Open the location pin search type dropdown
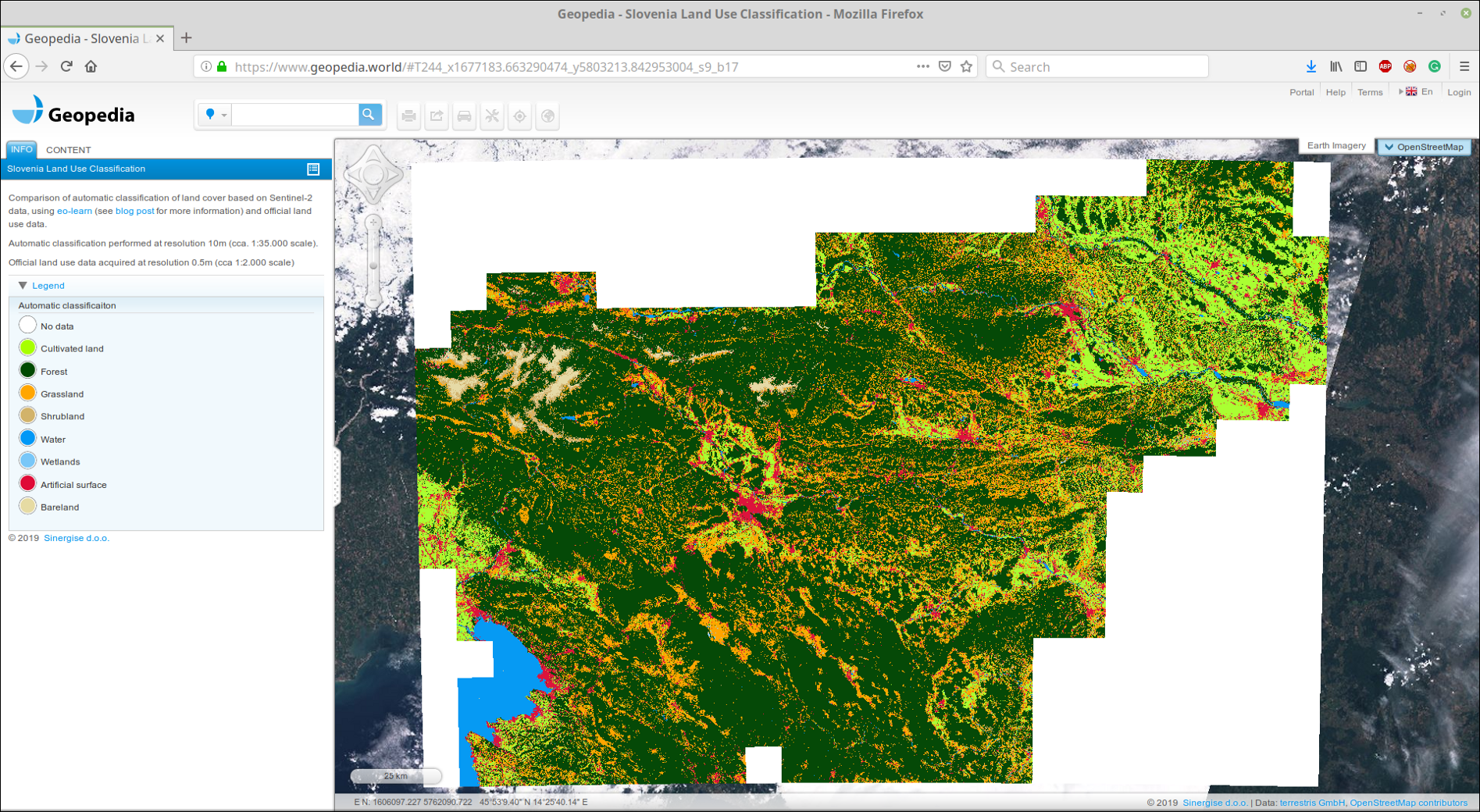This screenshot has height=812, width=1480. click(x=215, y=115)
